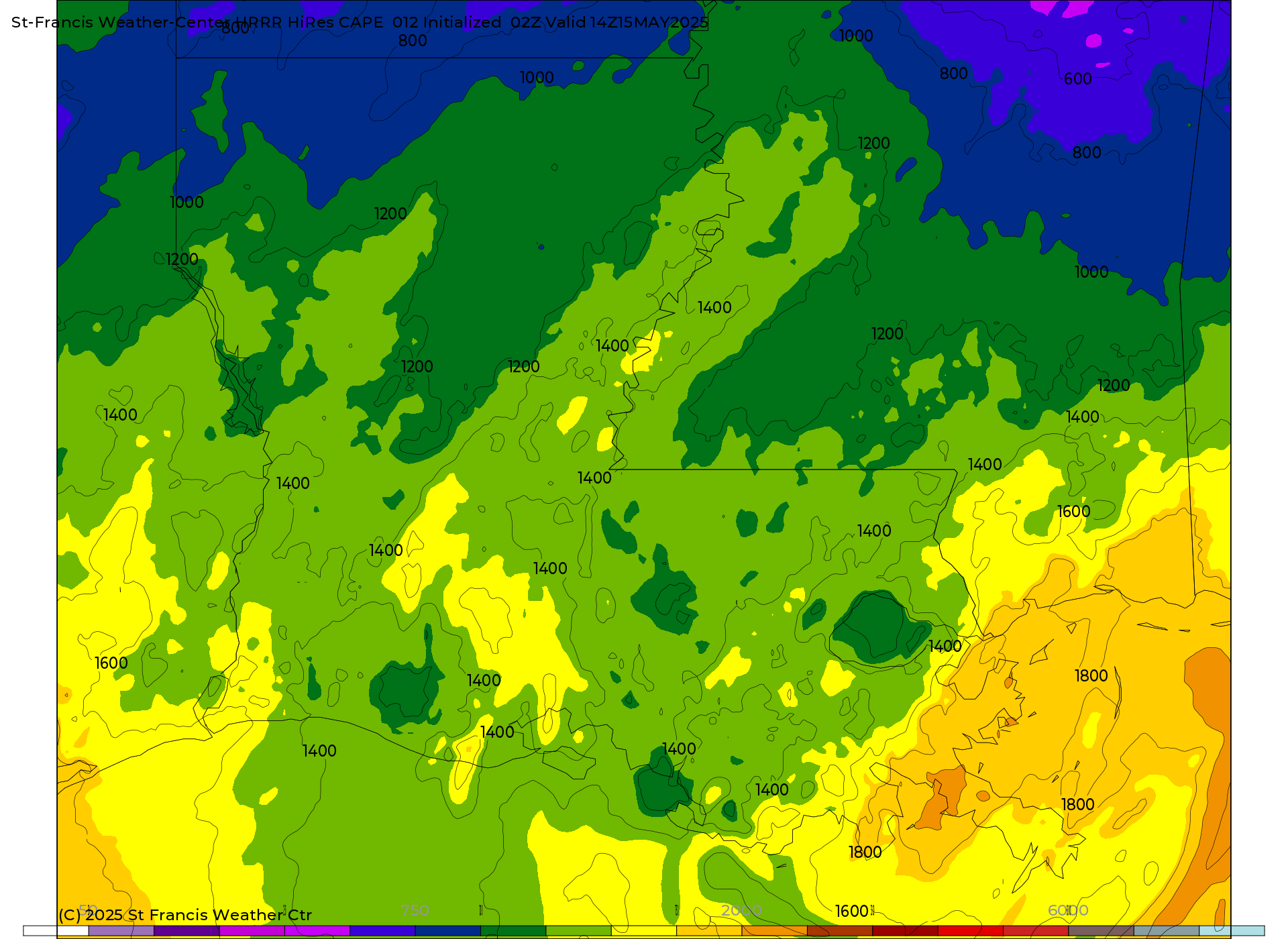Pick the navy blue legend swatch
The image size is (1288, 939).
[x=448, y=931]
